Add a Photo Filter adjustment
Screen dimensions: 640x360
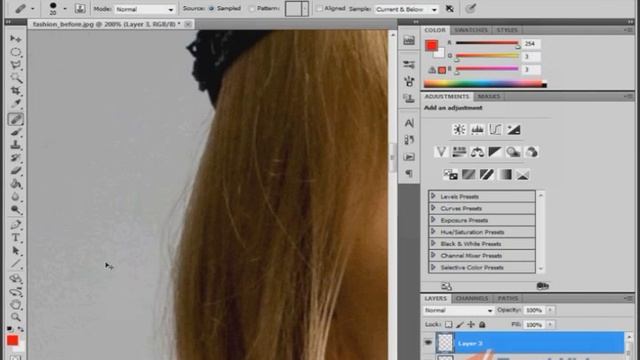tap(513, 152)
